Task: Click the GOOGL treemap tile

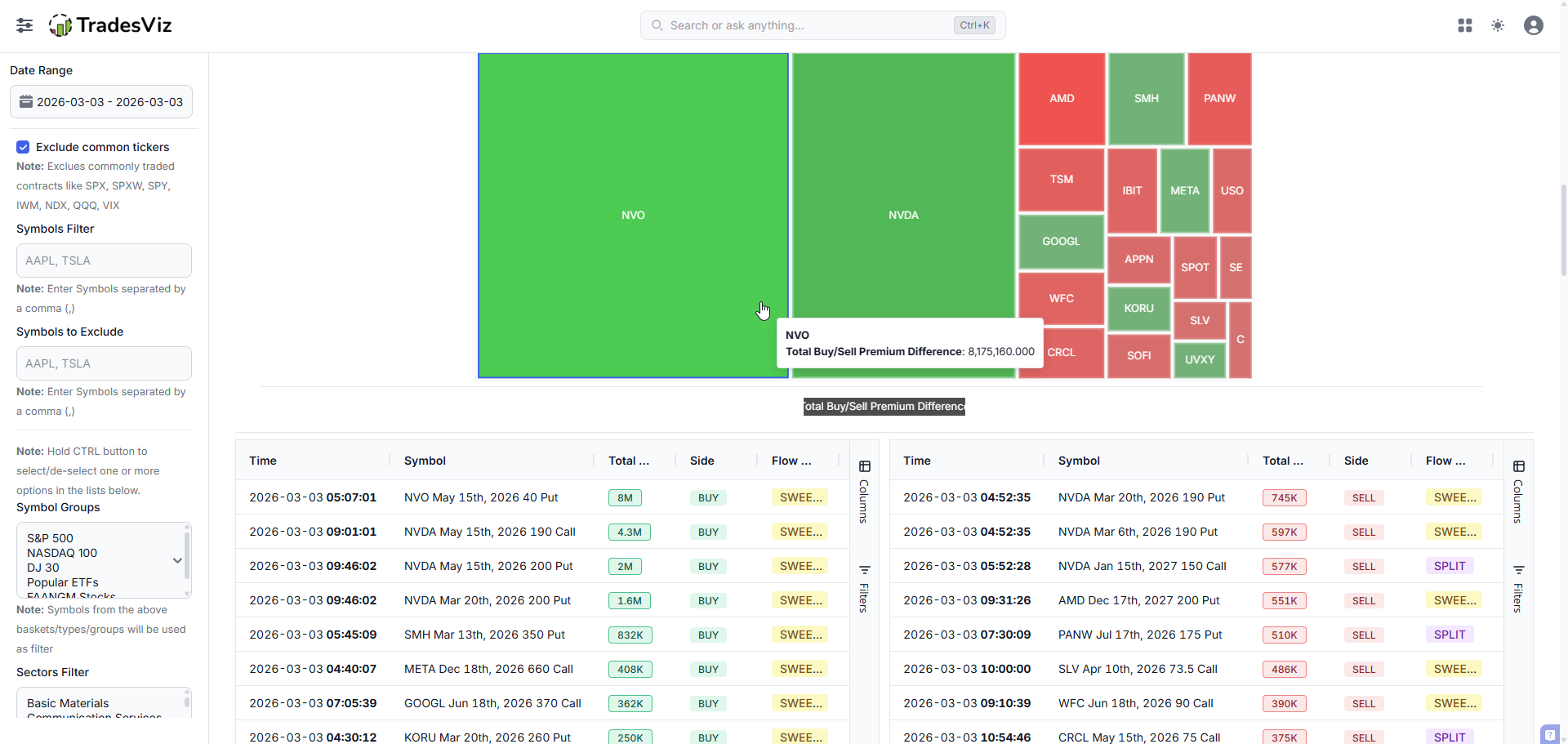Action: point(1062,242)
